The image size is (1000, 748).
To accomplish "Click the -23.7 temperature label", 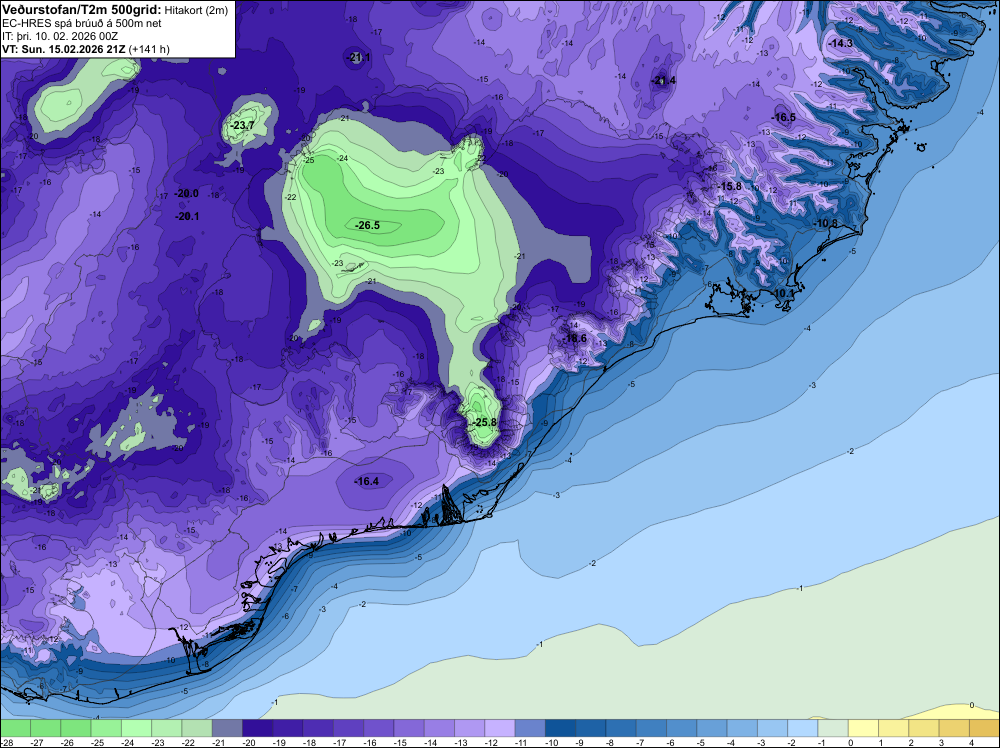I will 243,125.
